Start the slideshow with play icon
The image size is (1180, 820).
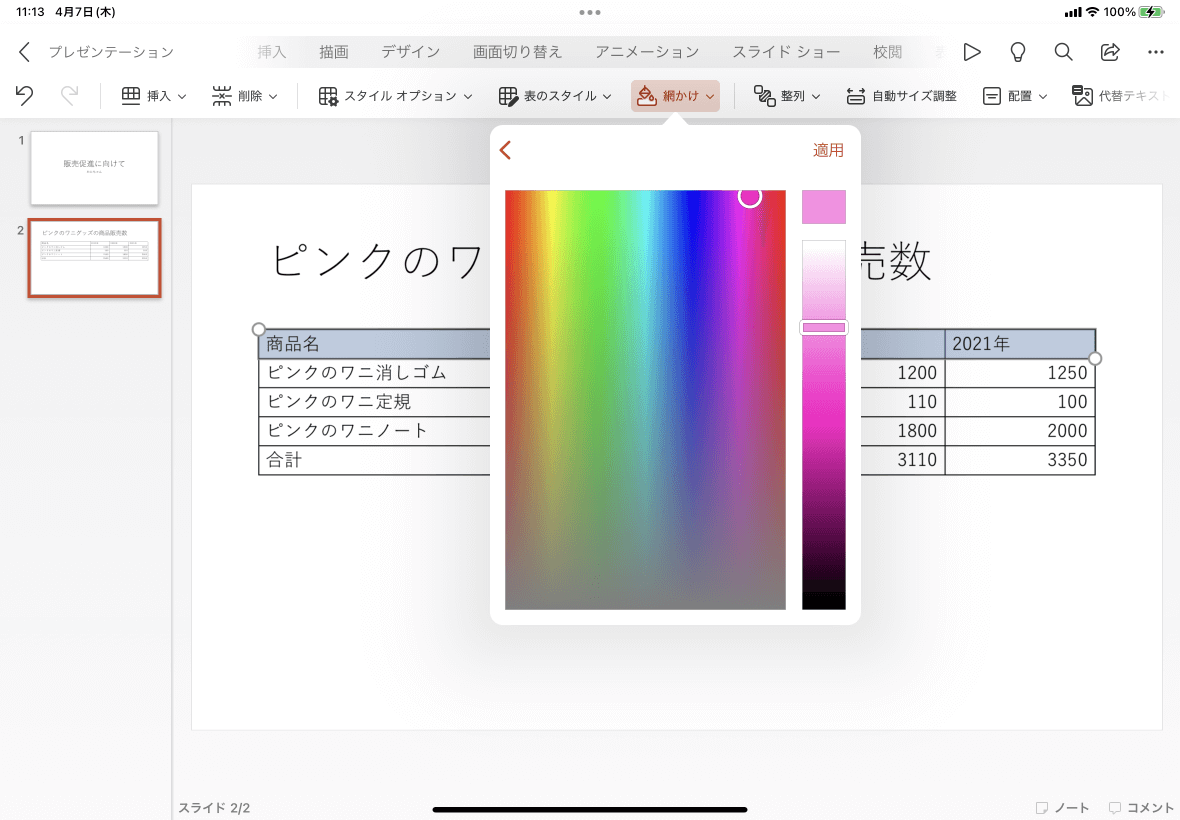(972, 52)
